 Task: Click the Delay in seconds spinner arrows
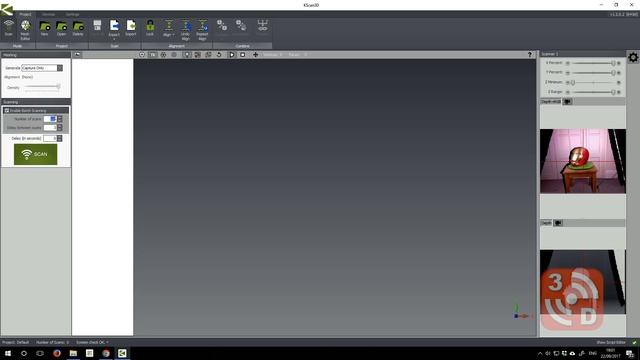coord(60,138)
